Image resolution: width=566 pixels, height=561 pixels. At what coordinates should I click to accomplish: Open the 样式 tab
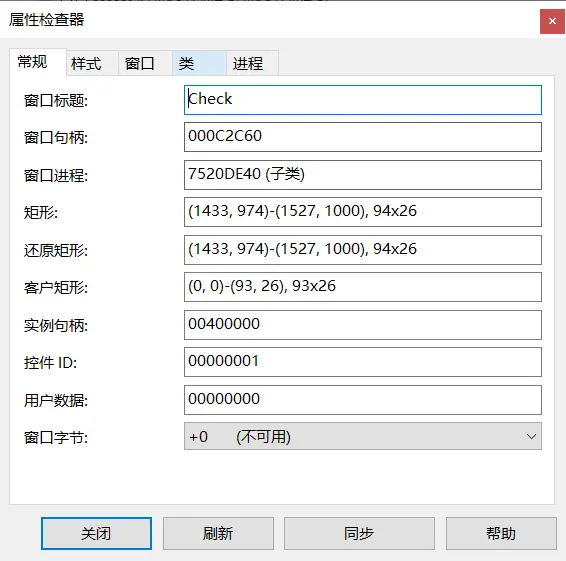[92, 64]
